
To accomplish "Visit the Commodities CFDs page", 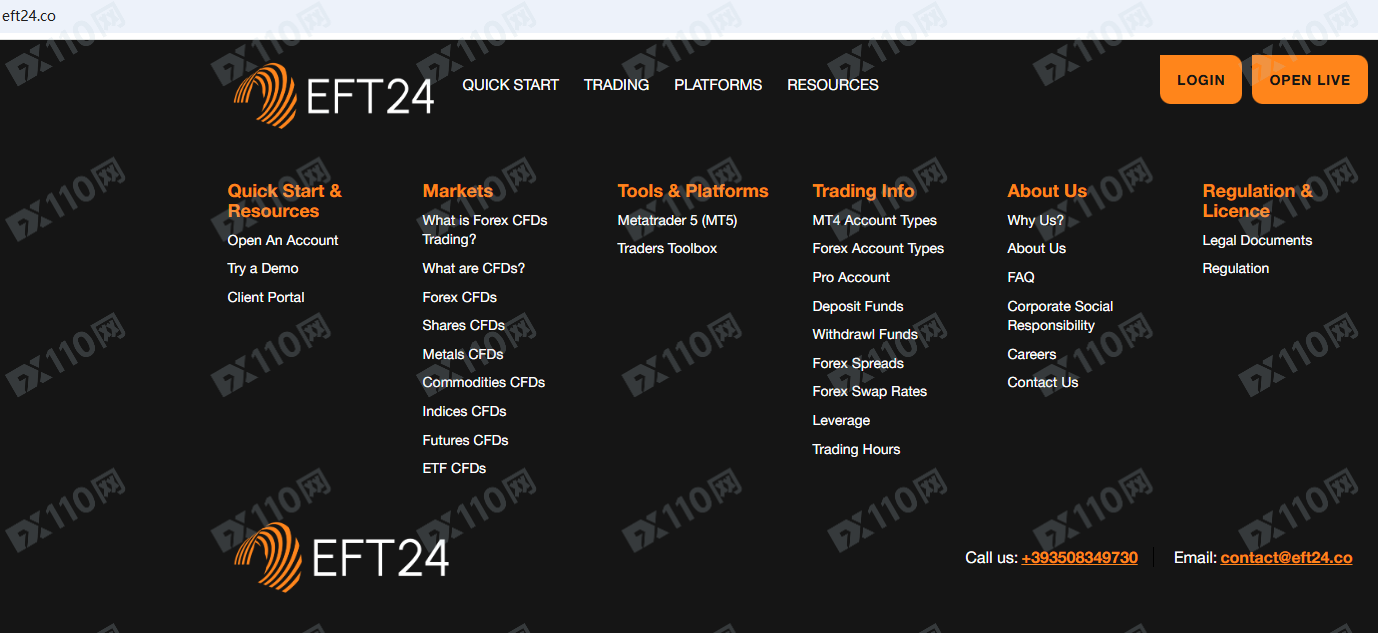I will pos(483,382).
